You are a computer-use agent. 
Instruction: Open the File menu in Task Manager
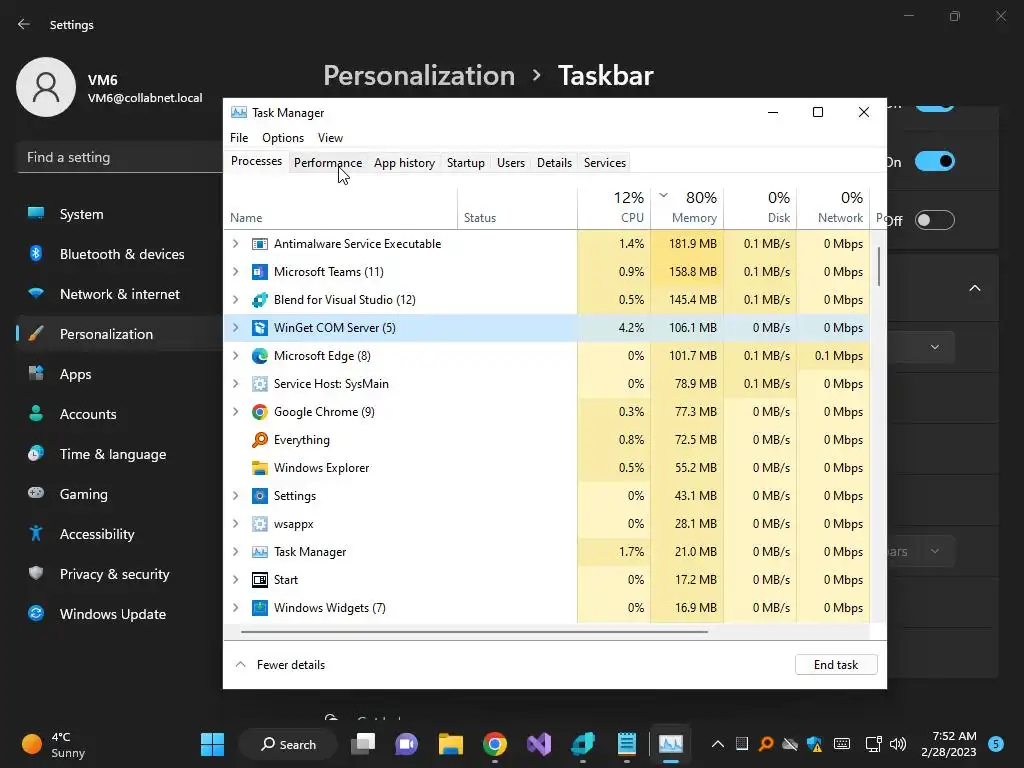click(x=239, y=138)
